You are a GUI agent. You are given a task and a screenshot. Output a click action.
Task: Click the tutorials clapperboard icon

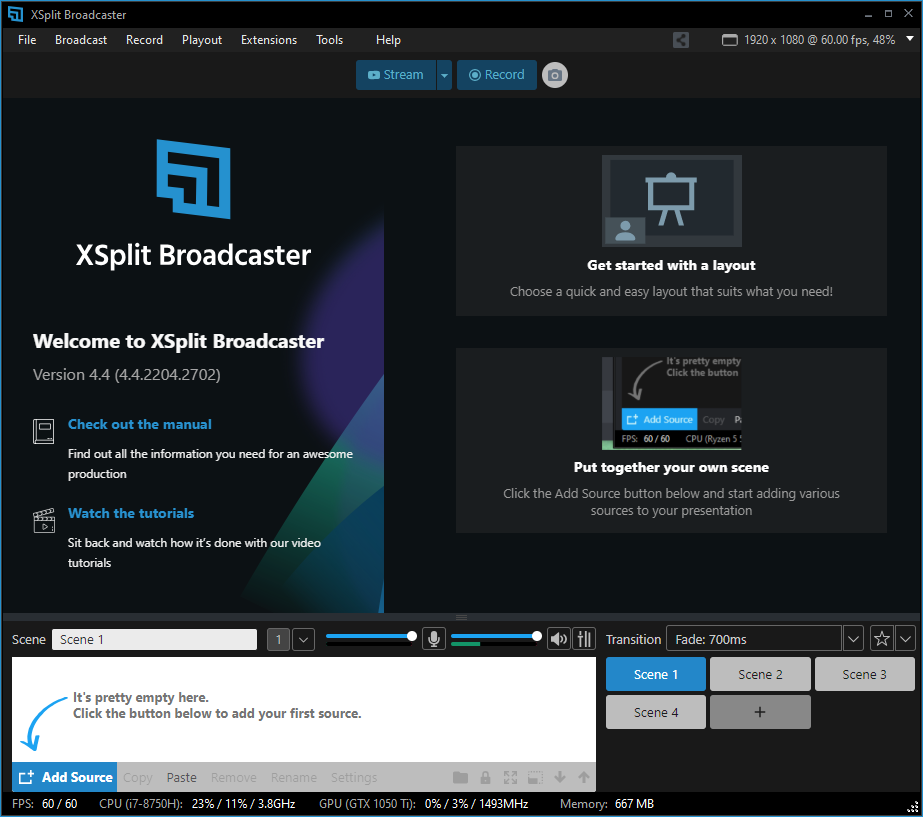point(44,520)
